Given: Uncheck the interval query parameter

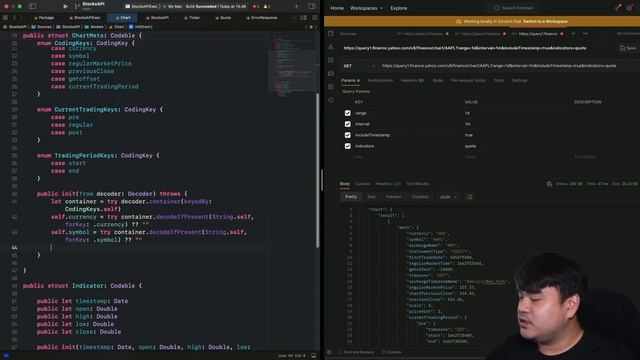Looking at the screenshot, I should [348, 124].
